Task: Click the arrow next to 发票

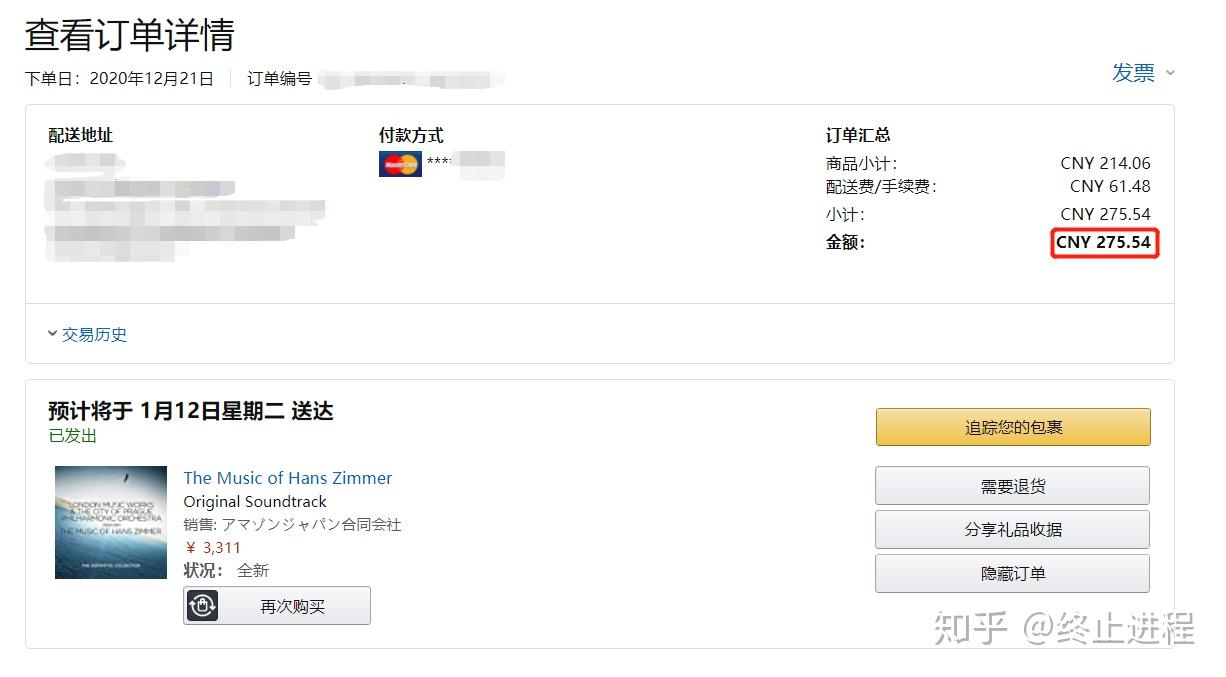Action: 1170,73
